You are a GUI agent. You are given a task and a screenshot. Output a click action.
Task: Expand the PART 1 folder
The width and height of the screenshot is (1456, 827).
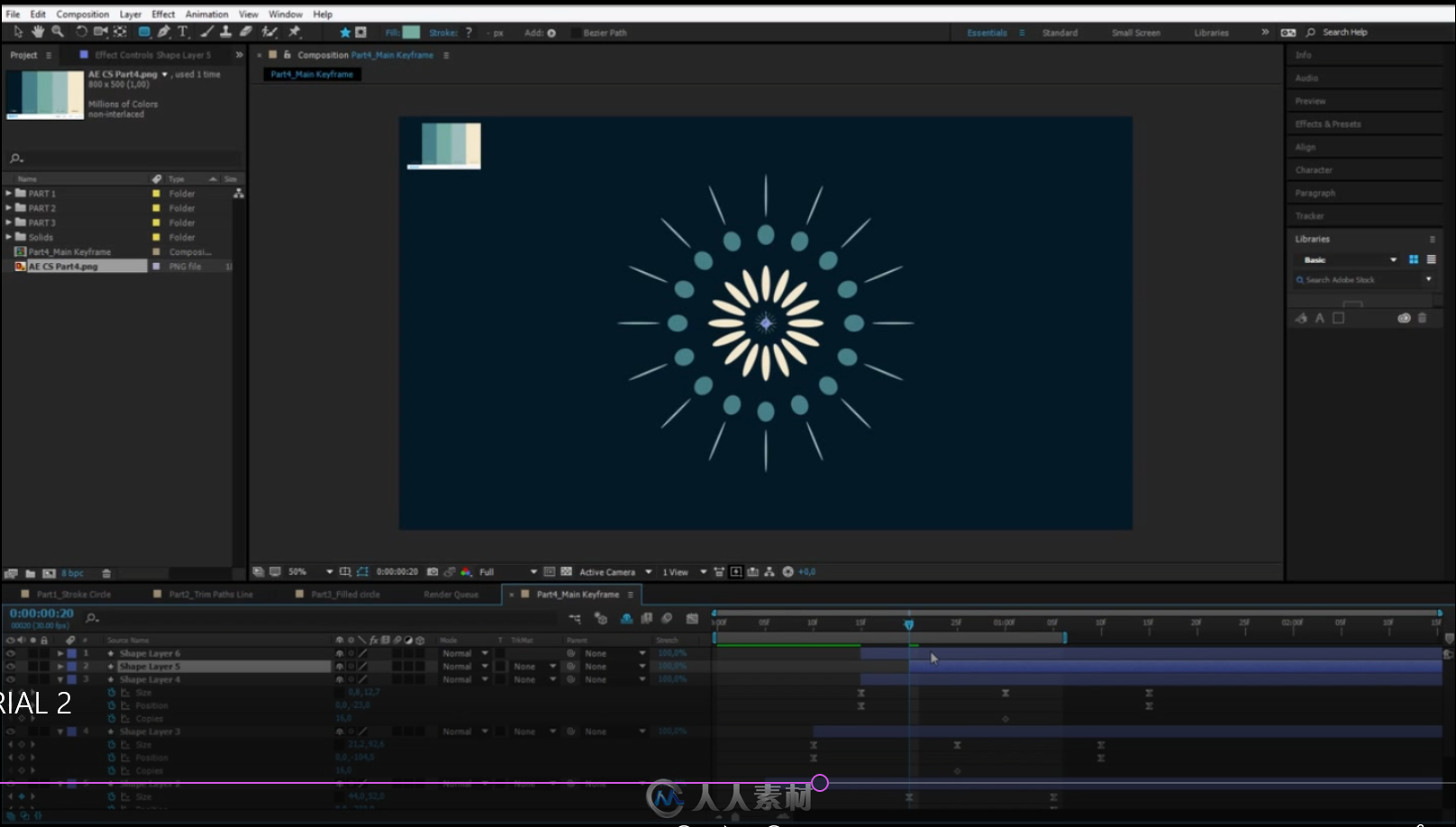click(x=8, y=193)
